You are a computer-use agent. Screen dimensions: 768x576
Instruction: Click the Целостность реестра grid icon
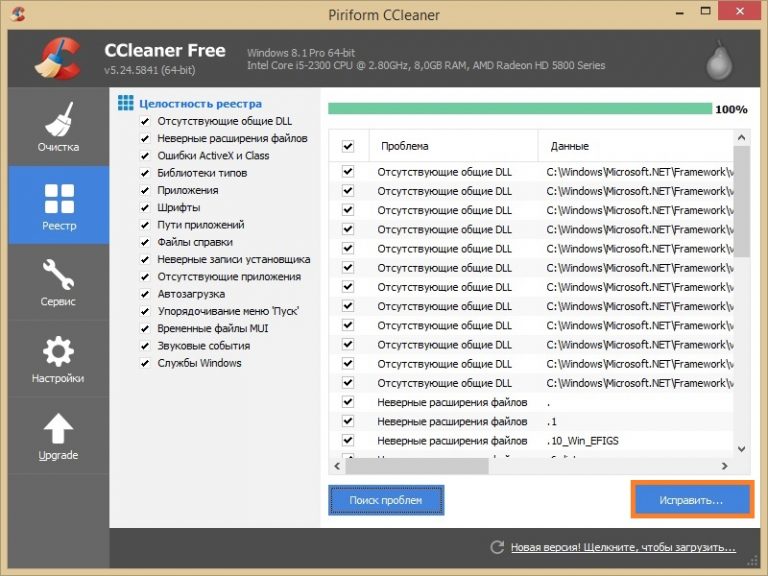coord(126,103)
